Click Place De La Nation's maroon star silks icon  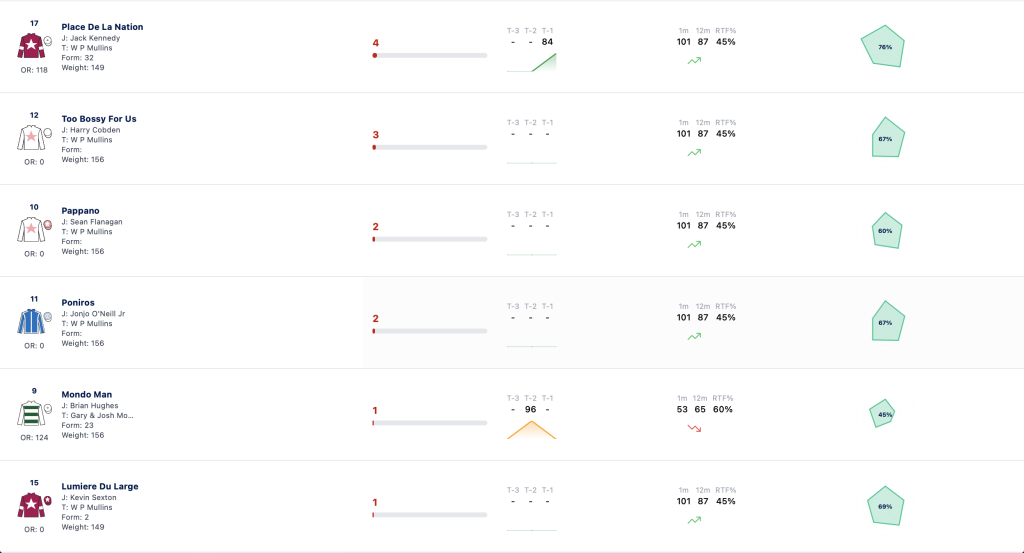tap(31, 46)
